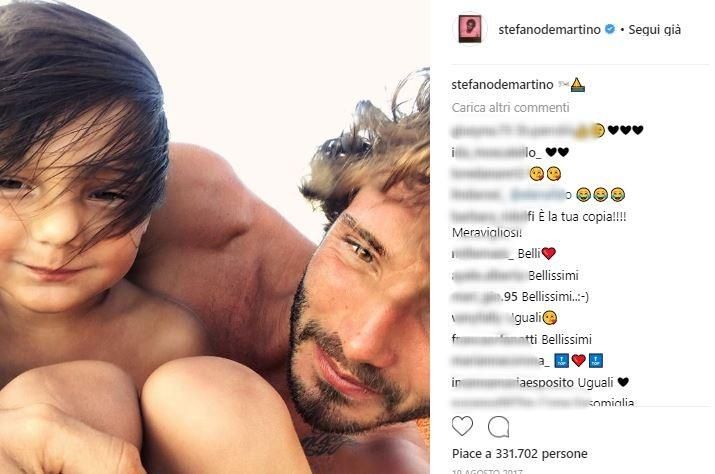Open stefanodemartino's profile picture avatar
Screen dimensions: 715x474
(470, 29)
